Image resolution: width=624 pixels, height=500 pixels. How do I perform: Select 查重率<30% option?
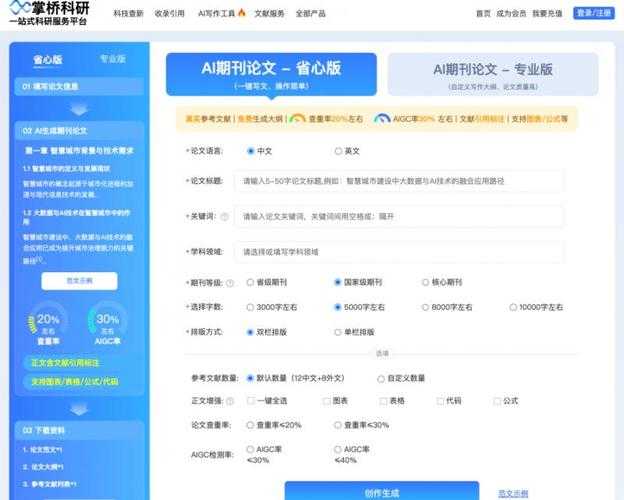click(337, 425)
